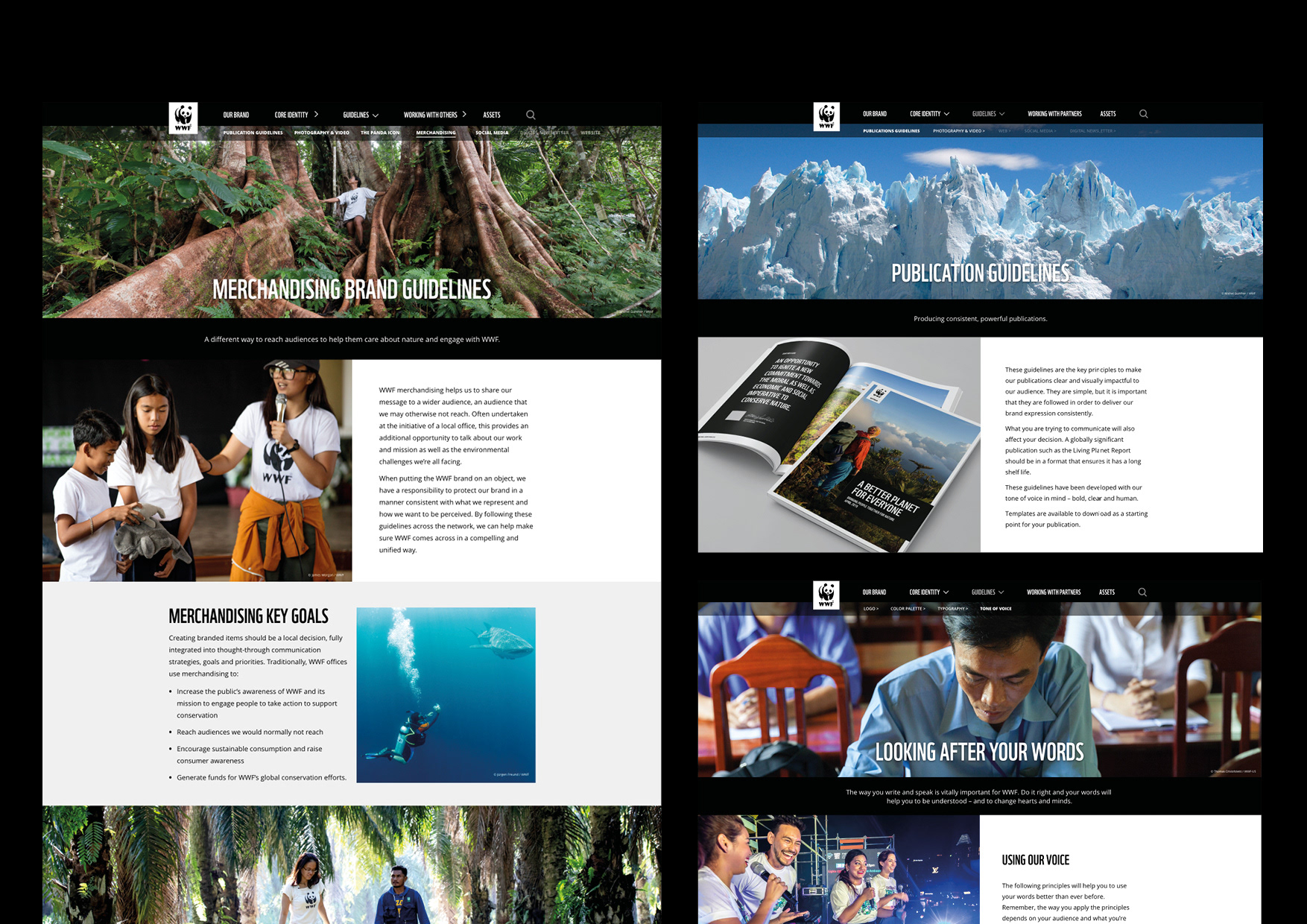The image size is (1307, 924).
Task: Open Working With Partners on Publication Guidelines page
Action: pyautogui.click(x=1054, y=114)
